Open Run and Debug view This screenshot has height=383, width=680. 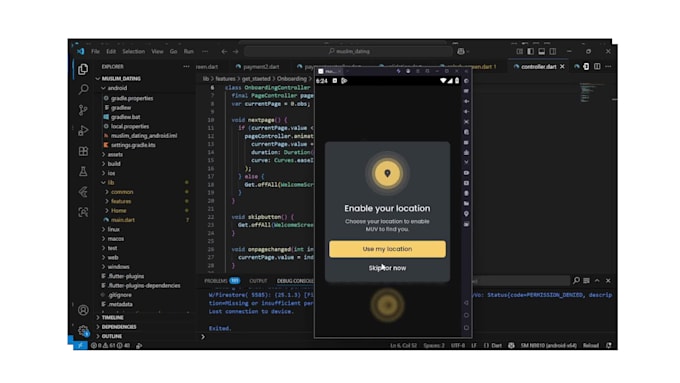coord(83,130)
